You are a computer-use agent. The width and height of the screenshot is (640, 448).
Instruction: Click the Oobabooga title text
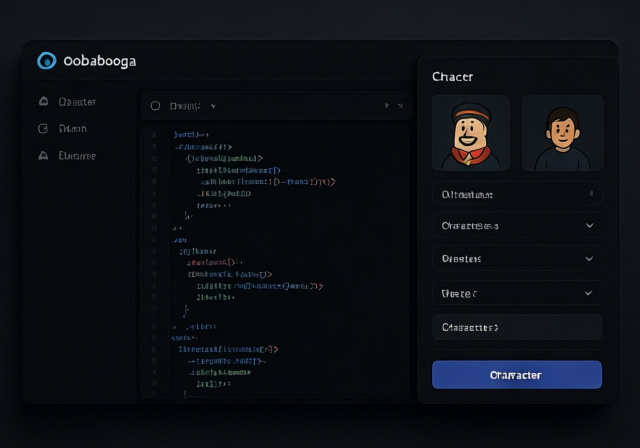coord(100,61)
